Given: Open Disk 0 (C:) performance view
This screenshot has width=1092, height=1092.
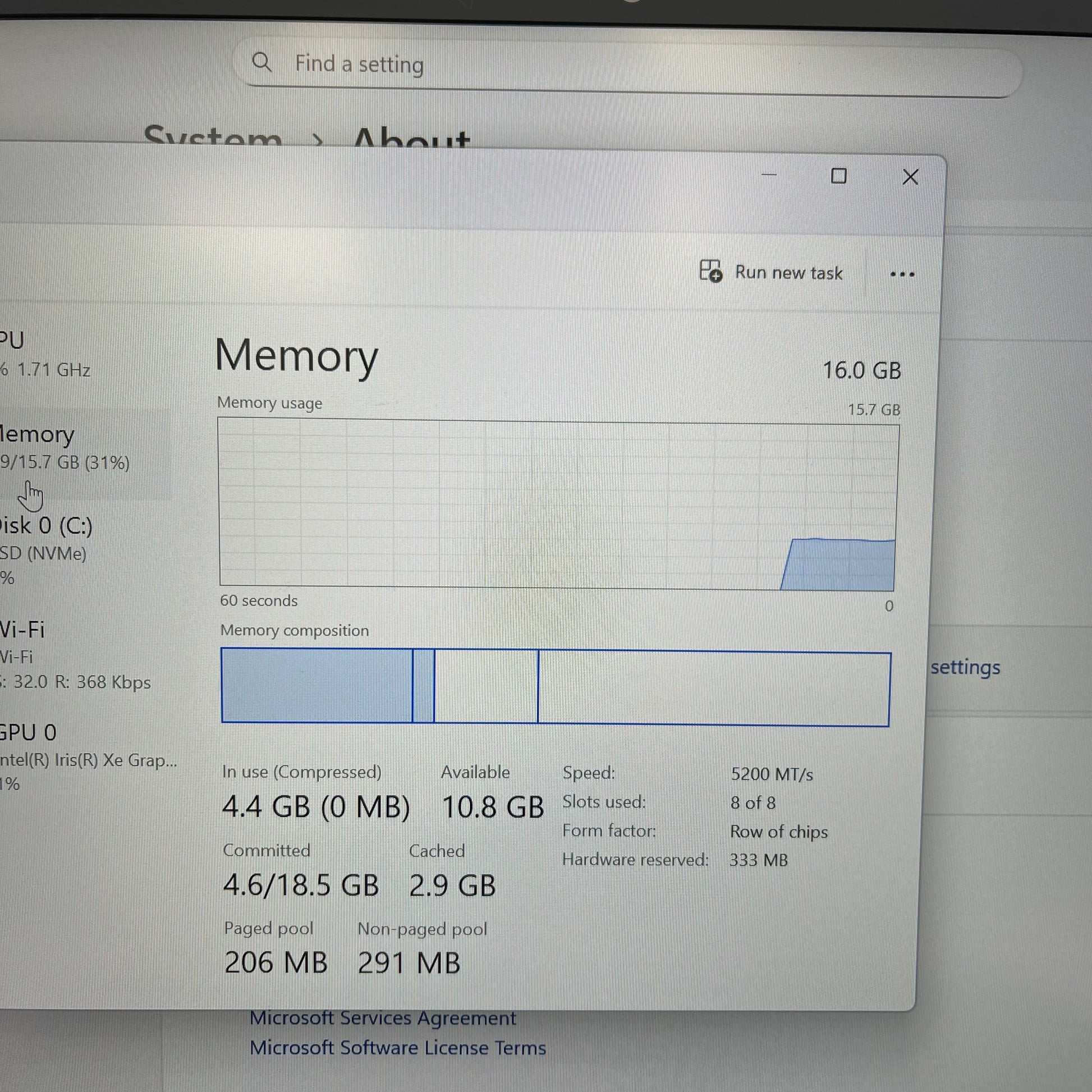Looking at the screenshot, I should point(48,540).
